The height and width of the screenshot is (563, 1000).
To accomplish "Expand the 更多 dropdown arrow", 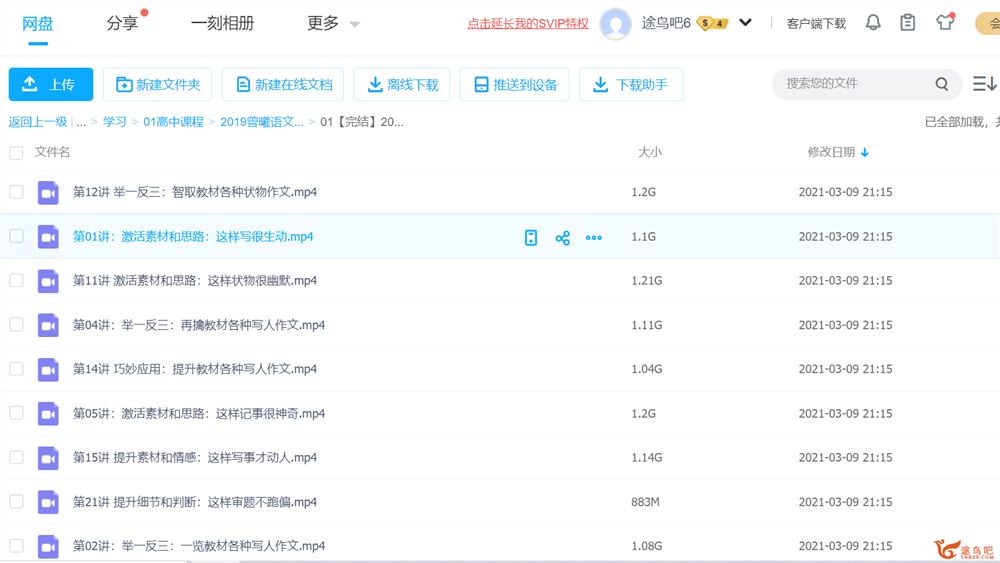I will point(355,25).
